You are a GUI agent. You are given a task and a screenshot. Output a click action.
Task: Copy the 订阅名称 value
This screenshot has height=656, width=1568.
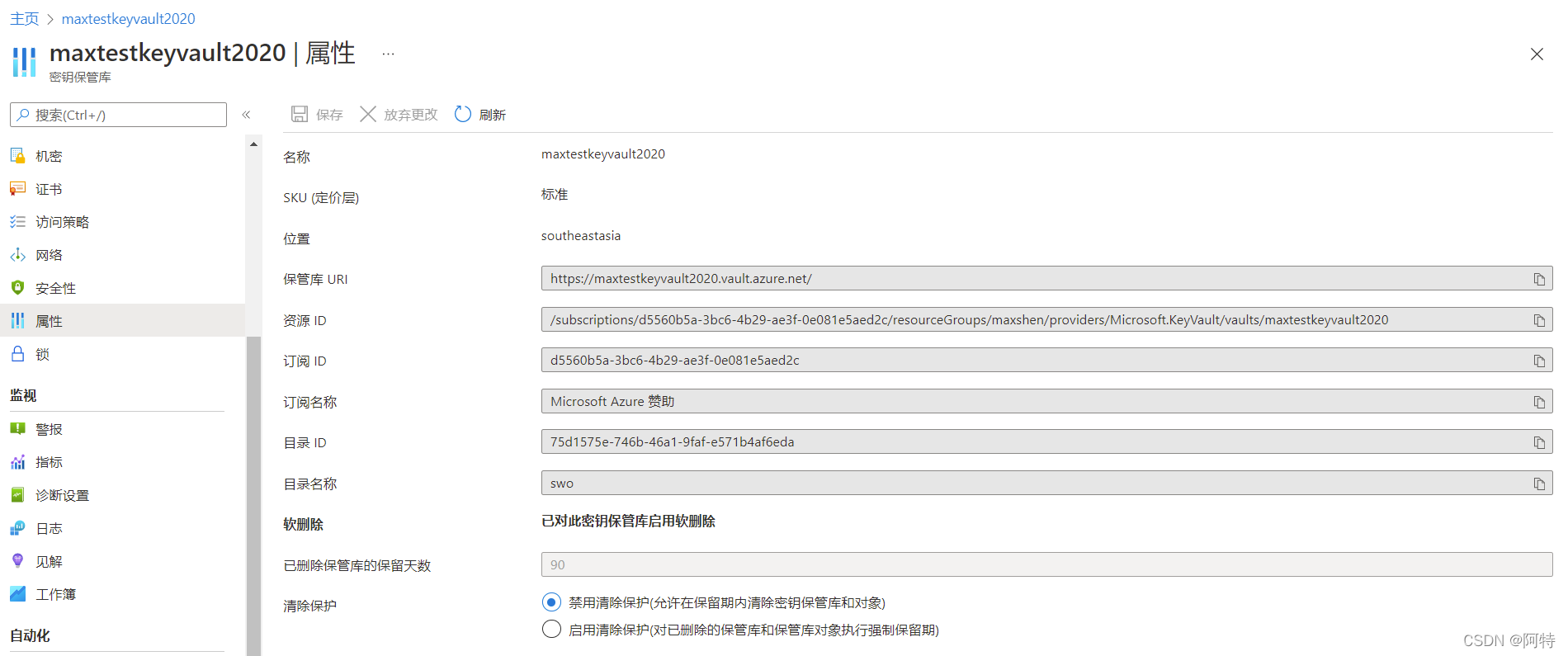(1539, 402)
